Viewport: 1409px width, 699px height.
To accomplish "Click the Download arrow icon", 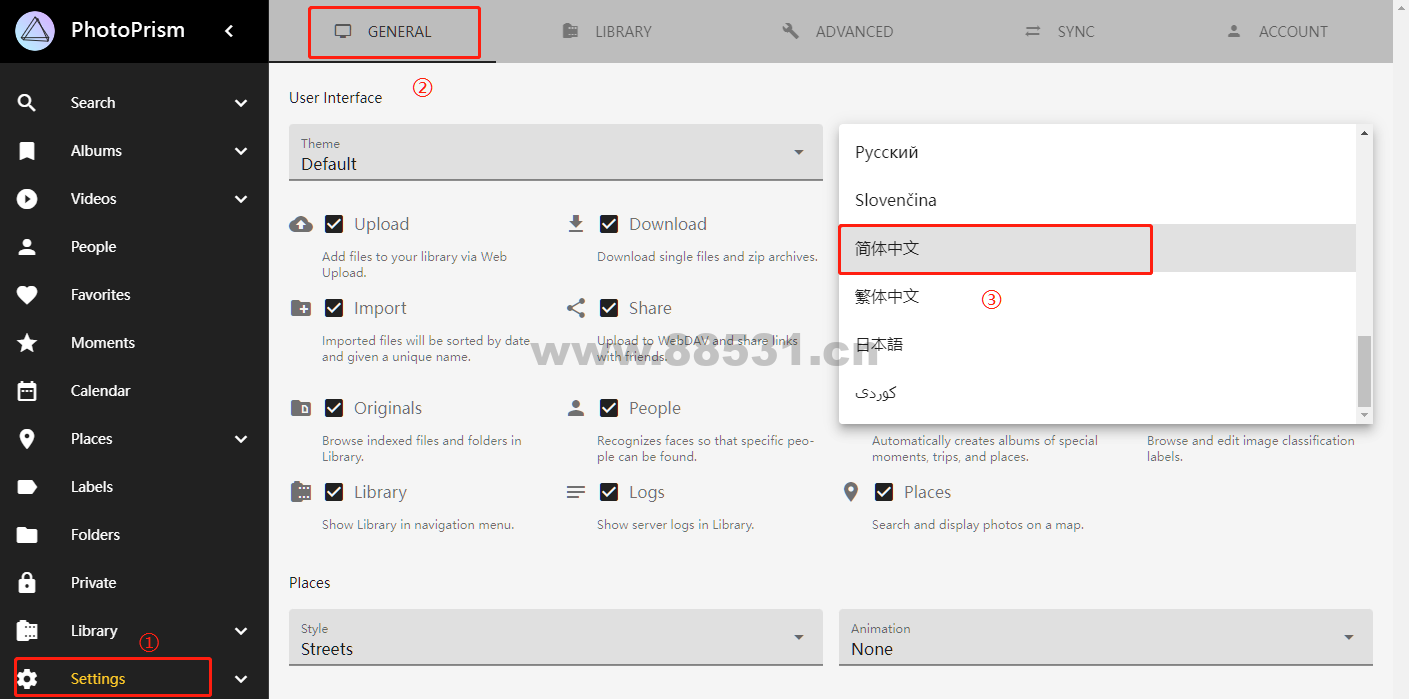I will click(576, 223).
